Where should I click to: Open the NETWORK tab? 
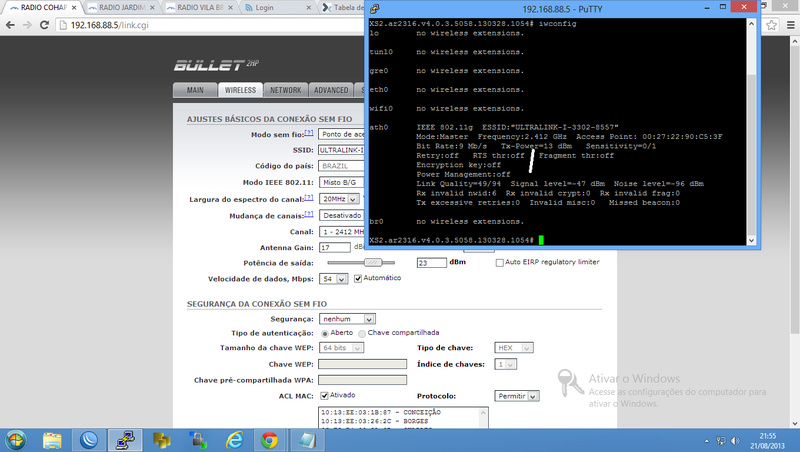coord(286,90)
